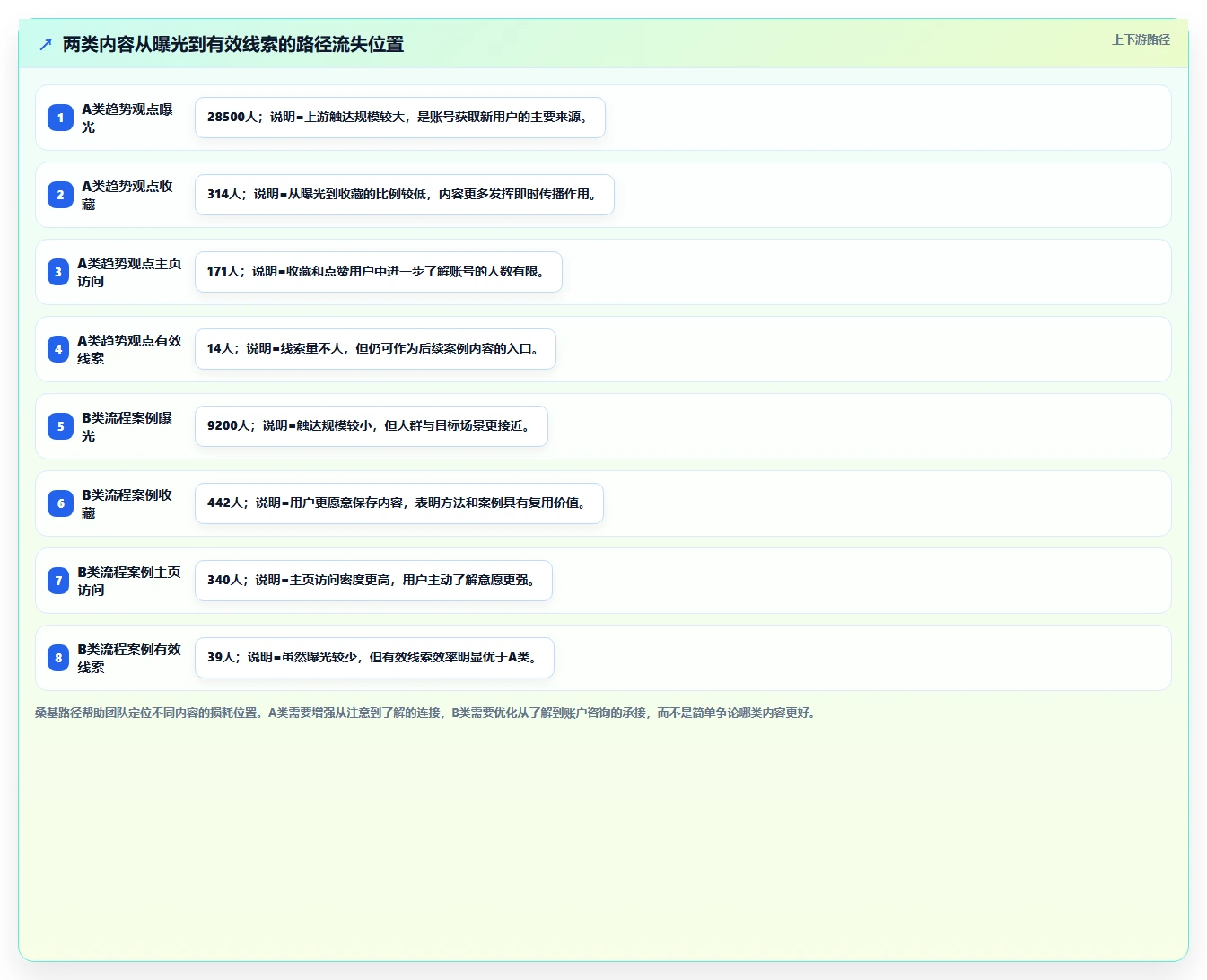This screenshot has width=1207, height=980.
Task: Open the 442人 description box
Action: click(399, 503)
